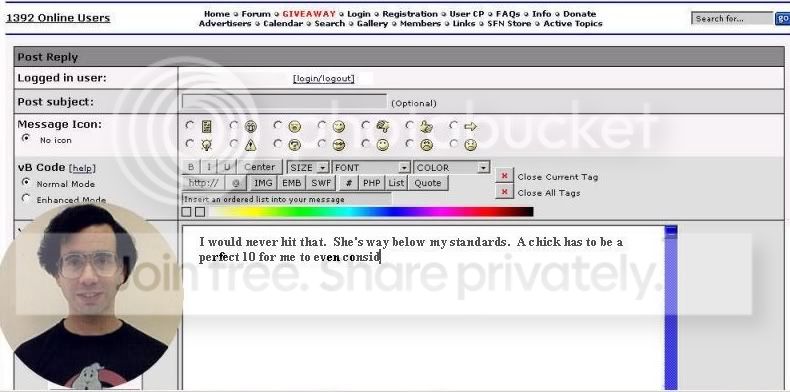Image resolution: width=790 pixels, height=392 pixels.
Task: Open FAQs menu item
Action: pos(508,14)
